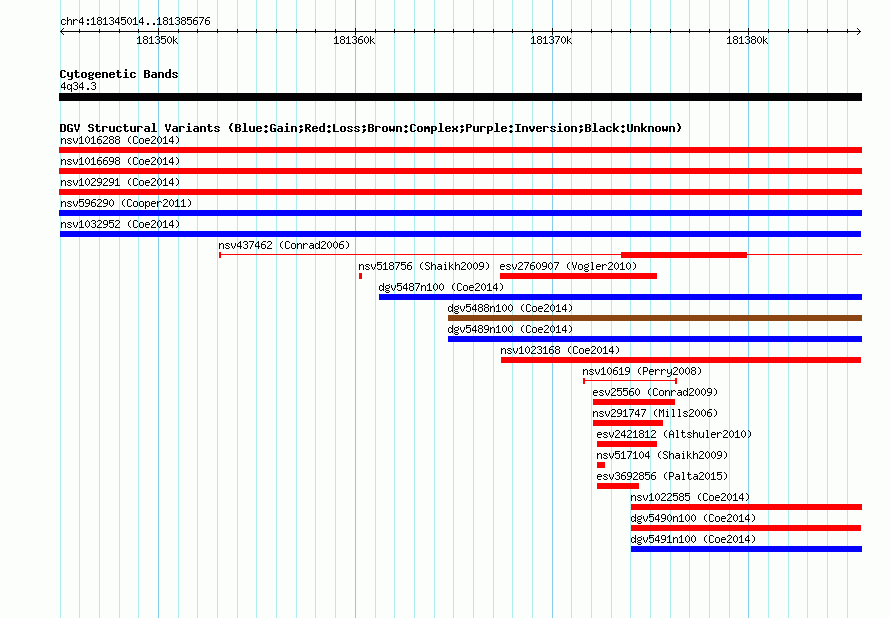Click the blue bar under dgv5491n100
890x618 pixels.
click(746, 549)
